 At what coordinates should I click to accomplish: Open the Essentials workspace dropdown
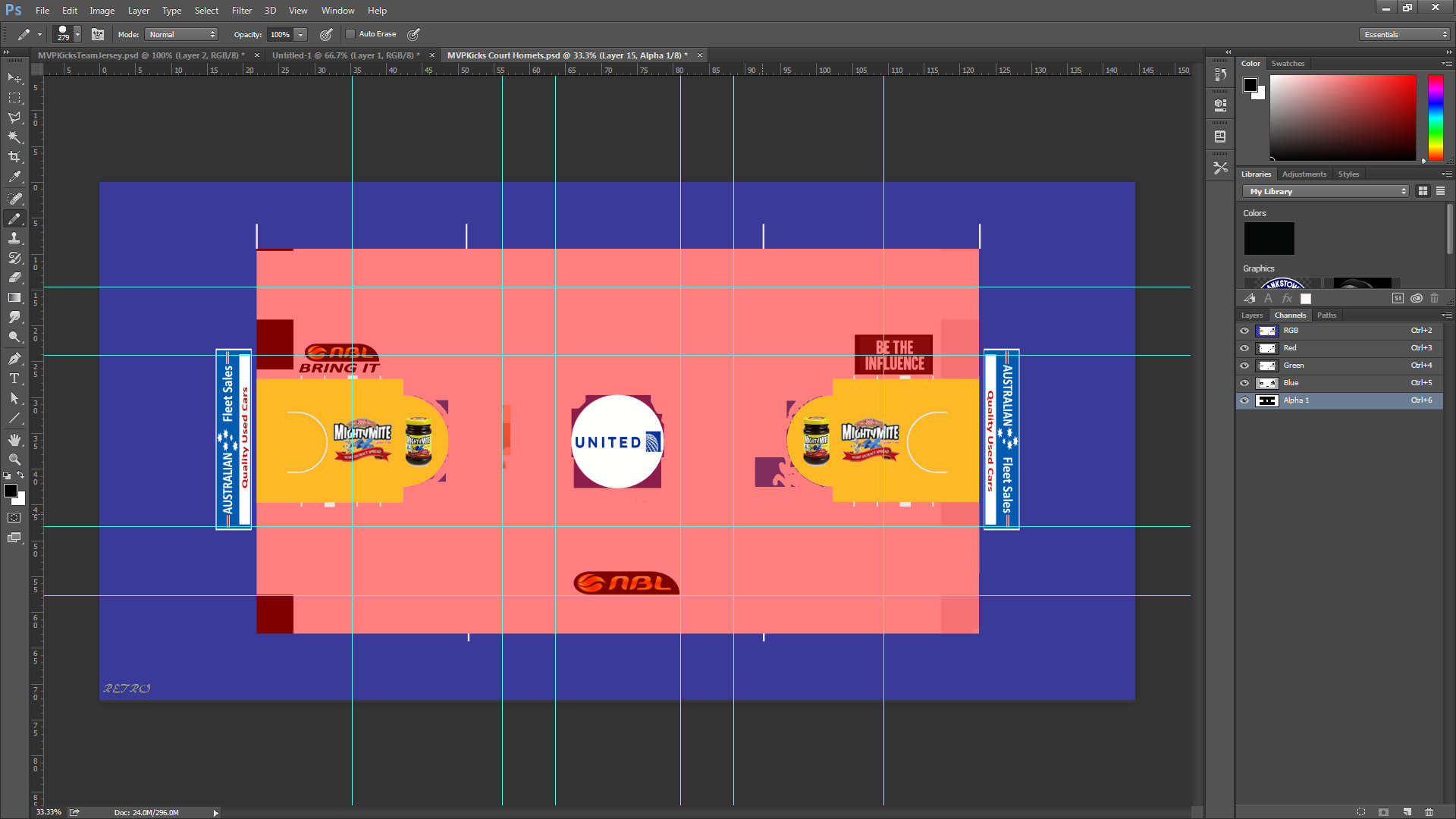[x=1404, y=34]
